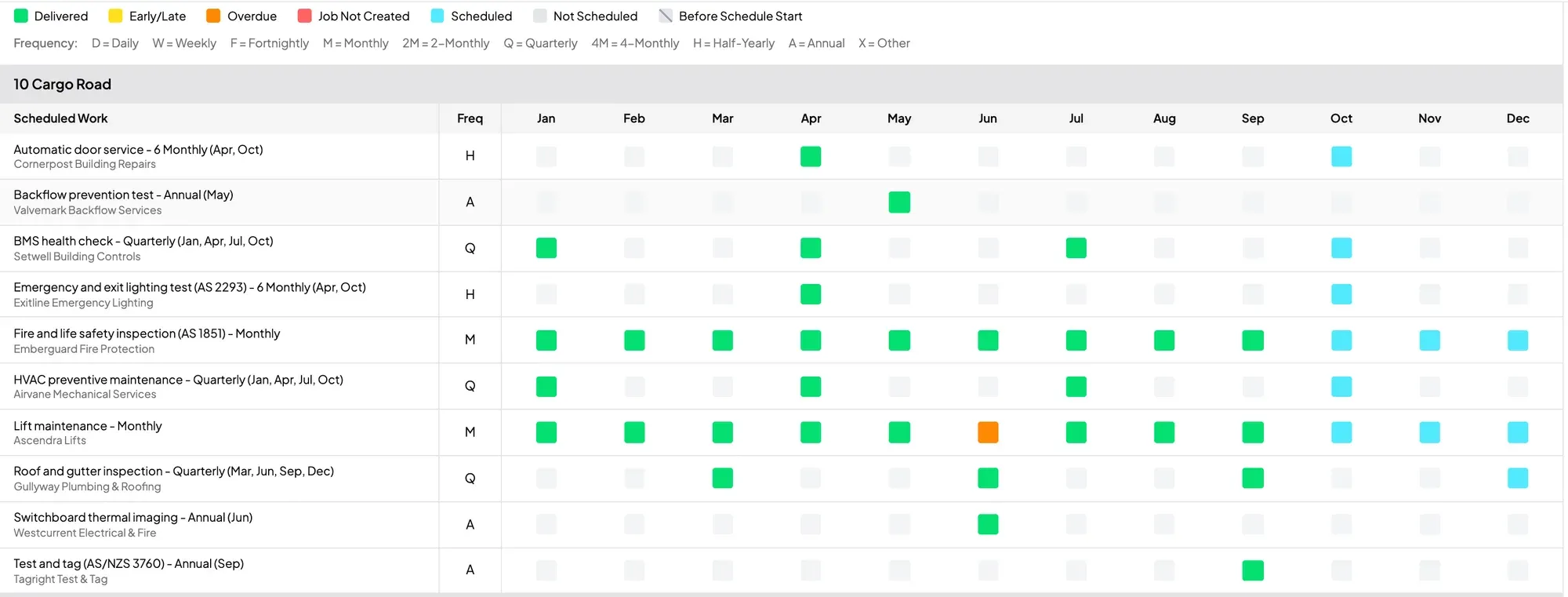1568x597 pixels.
Task: Click the green Delivered legend swatch
Action: 21,16
